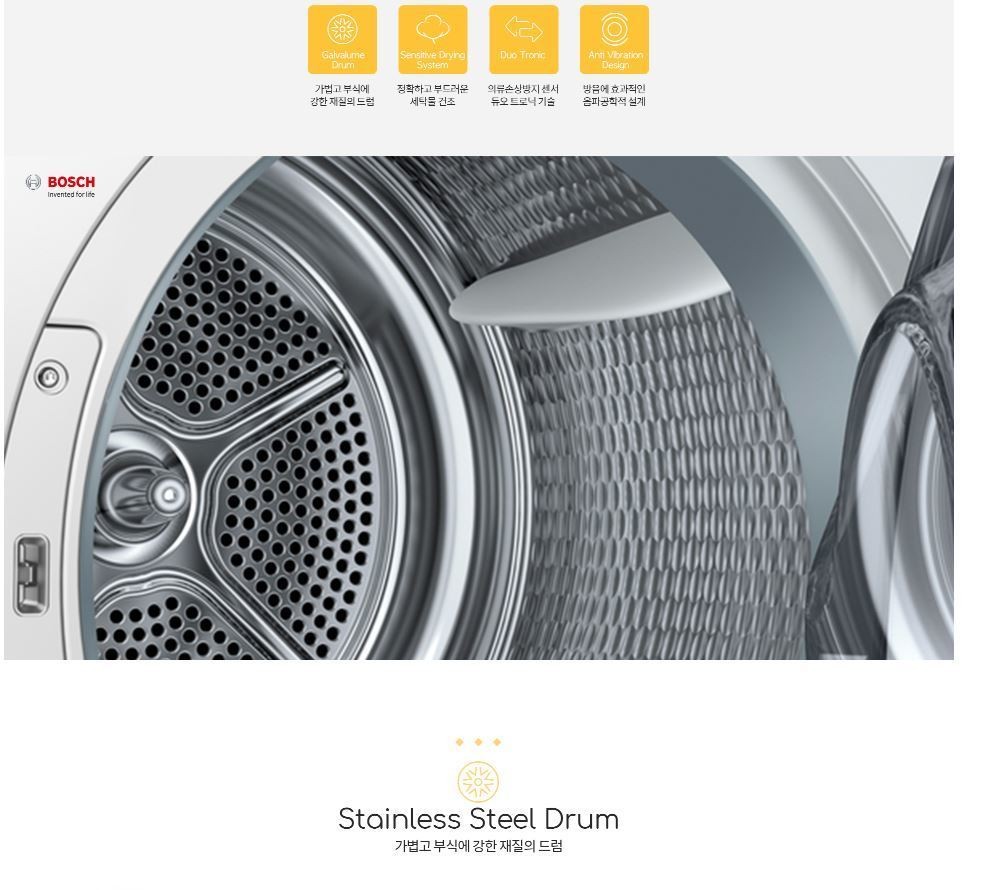
Task: Click the middle orange diamond dot
Action: pyautogui.click(x=478, y=742)
